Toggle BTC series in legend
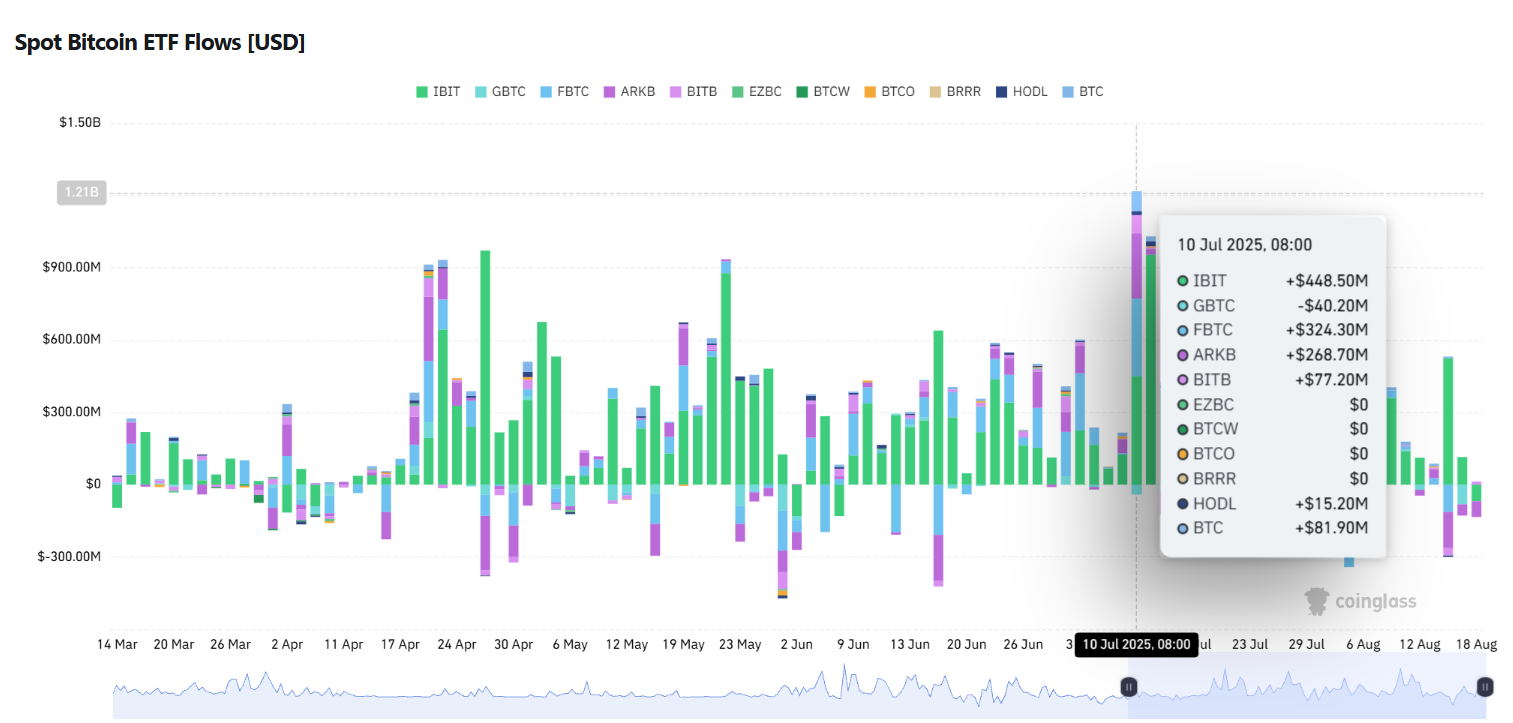This screenshot has height=723, width=1513. (1082, 92)
